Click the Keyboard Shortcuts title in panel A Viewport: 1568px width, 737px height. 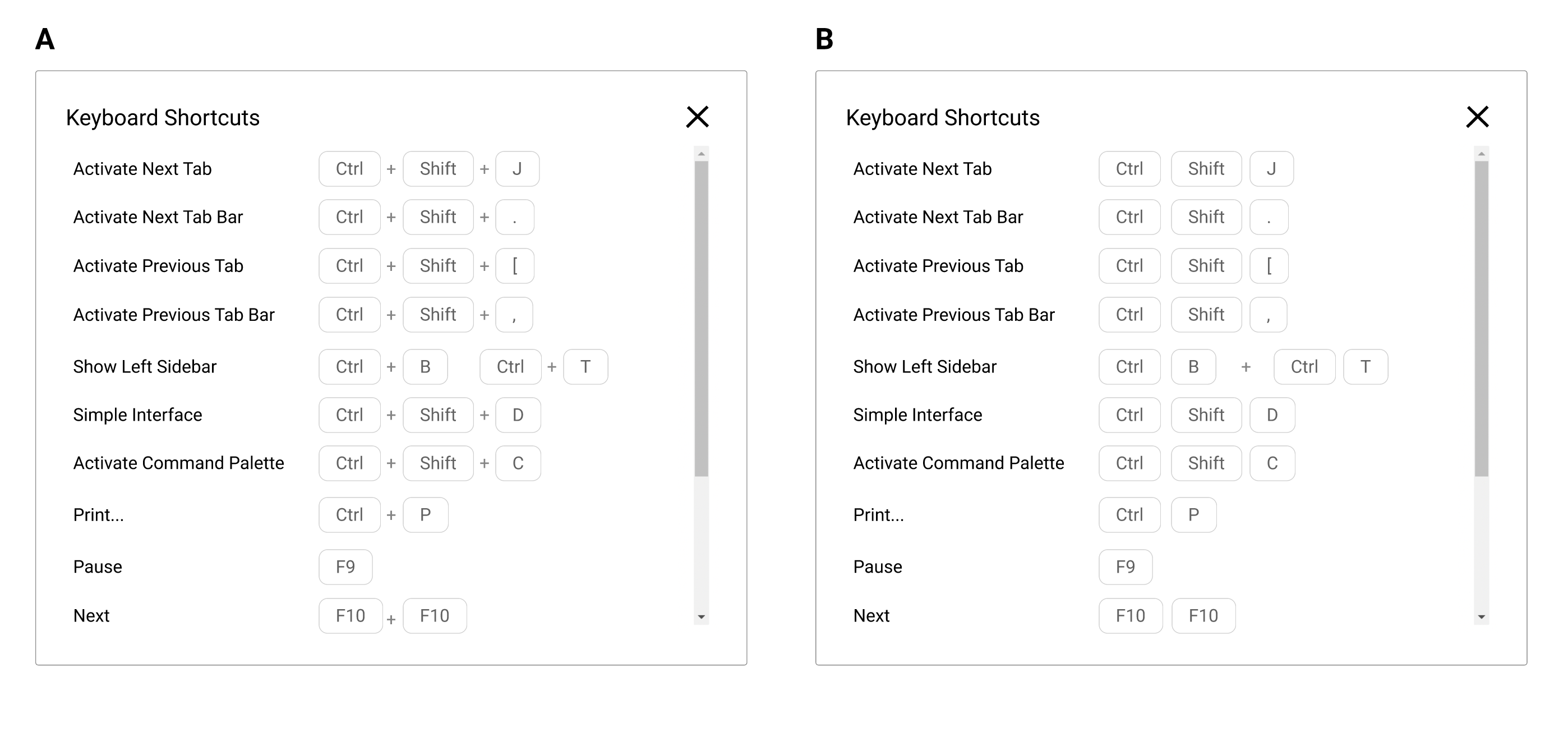163,117
